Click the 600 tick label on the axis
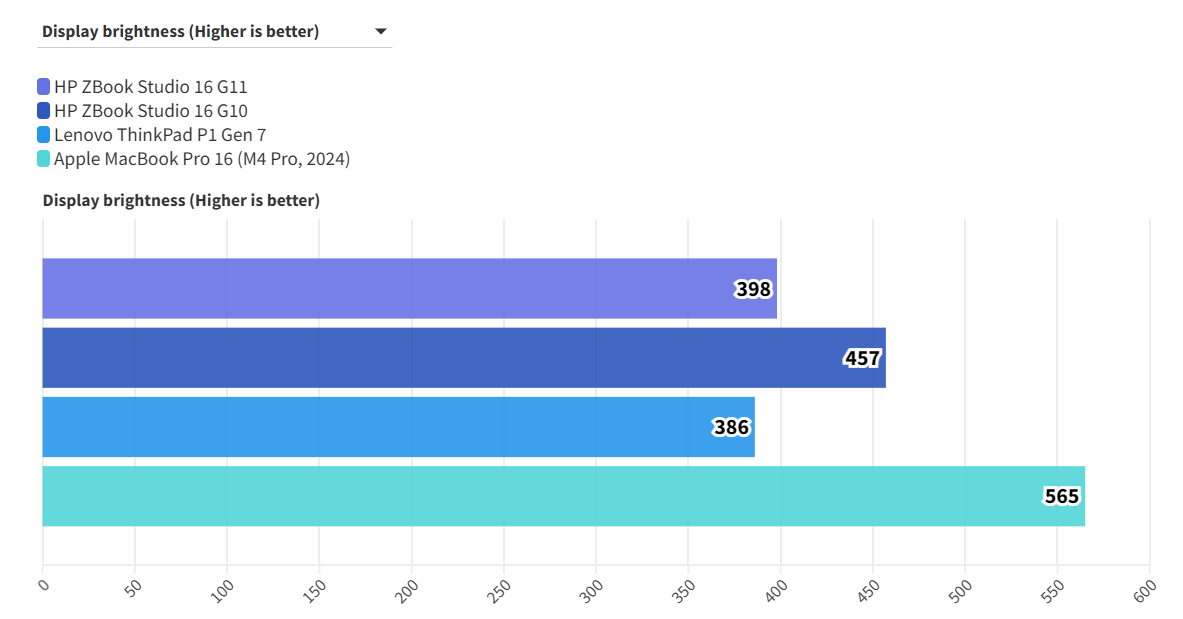The image size is (1183, 619). click(x=1144, y=590)
